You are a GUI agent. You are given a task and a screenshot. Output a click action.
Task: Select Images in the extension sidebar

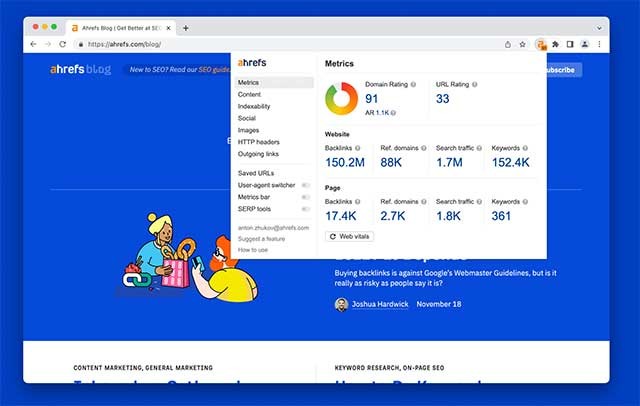pos(248,130)
